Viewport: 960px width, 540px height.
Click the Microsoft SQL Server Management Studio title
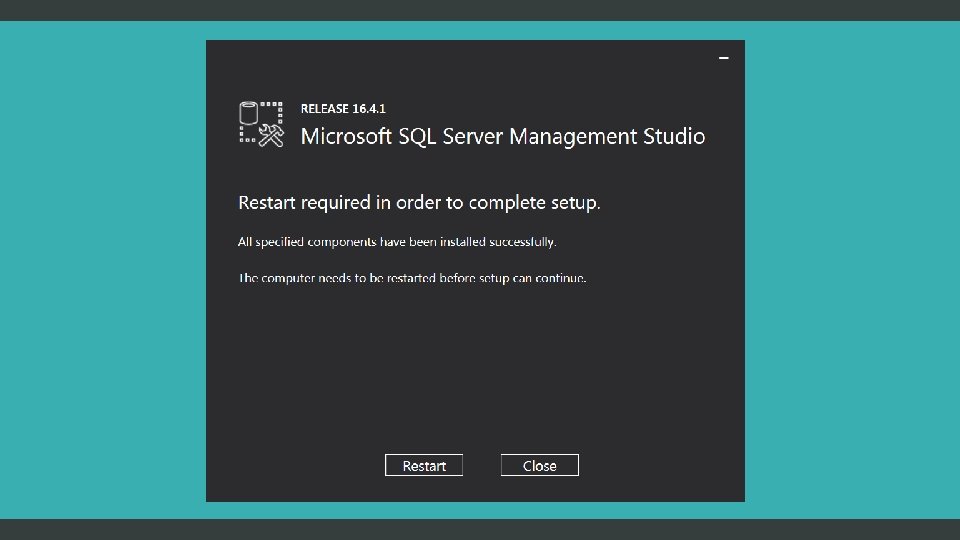tap(503, 136)
